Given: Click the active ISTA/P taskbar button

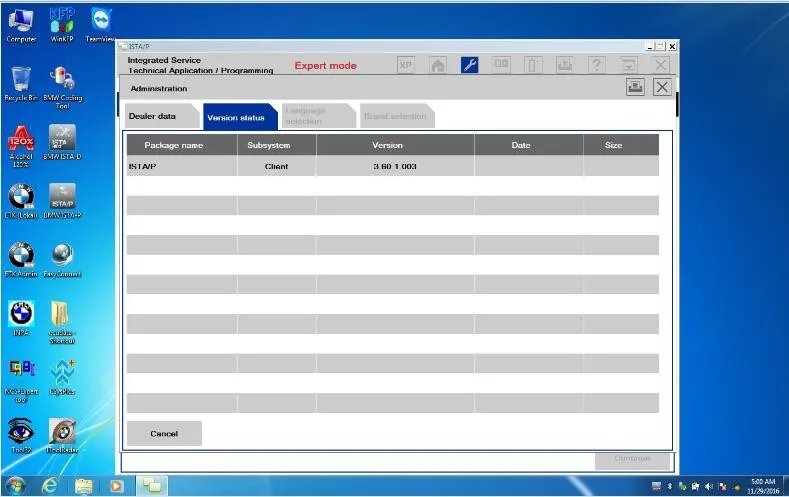Looking at the screenshot, I should pyautogui.click(x=151, y=486).
